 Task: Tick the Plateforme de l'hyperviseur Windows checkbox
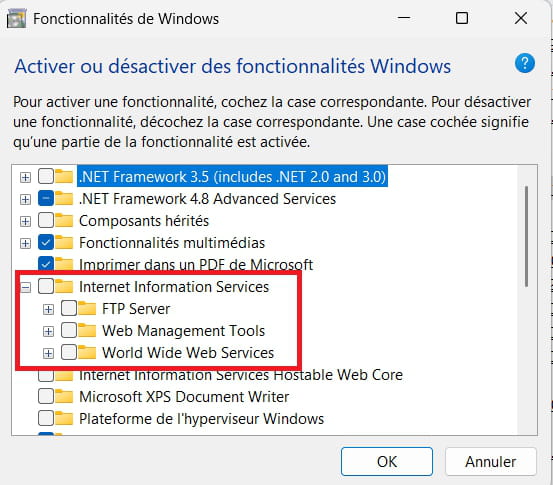[x=46, y=419]
